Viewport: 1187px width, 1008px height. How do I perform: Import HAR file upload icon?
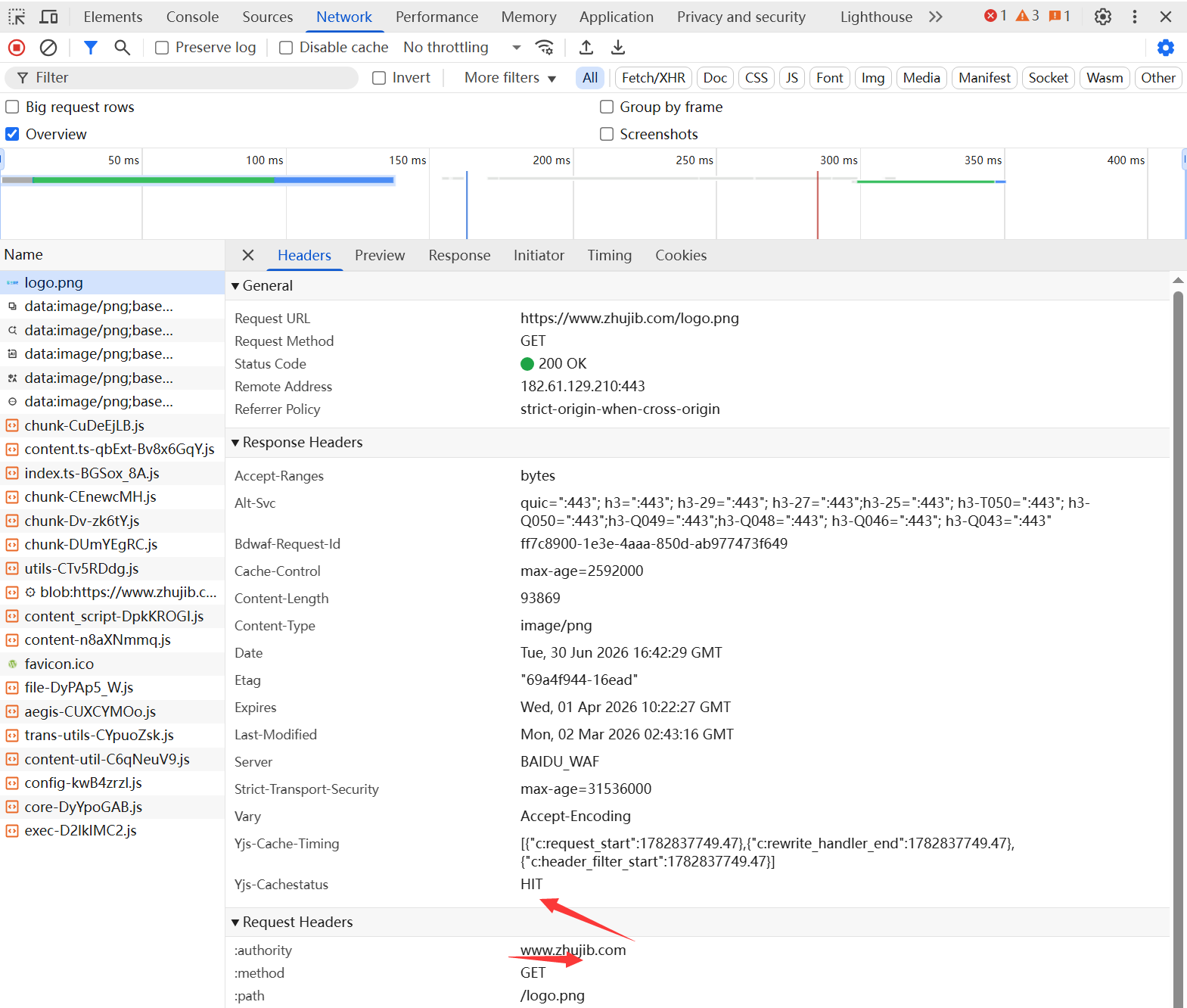click(x=586, y=48)
